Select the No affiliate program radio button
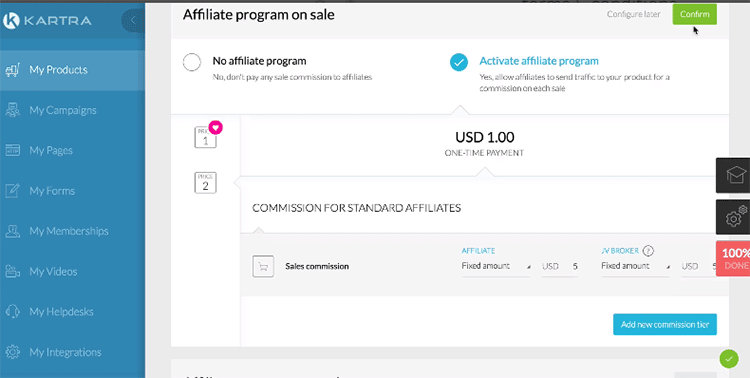This screenshot has width=750, height=378. tap(192, 62)
